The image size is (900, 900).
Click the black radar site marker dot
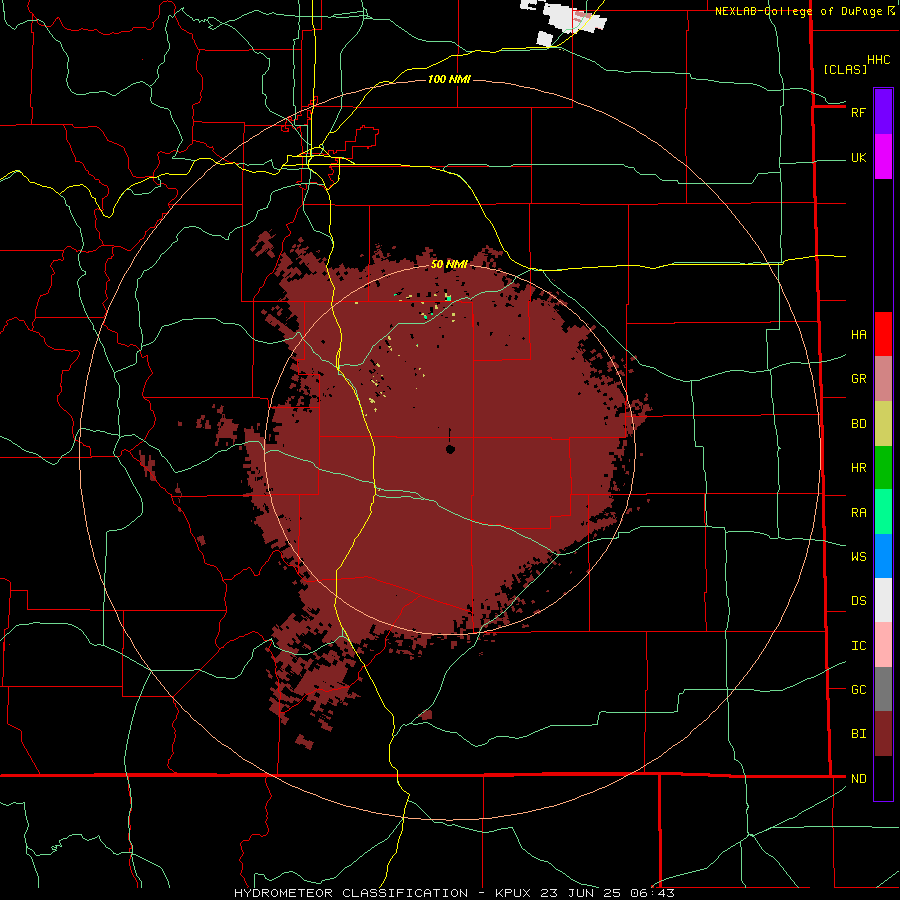pos(450,449)
